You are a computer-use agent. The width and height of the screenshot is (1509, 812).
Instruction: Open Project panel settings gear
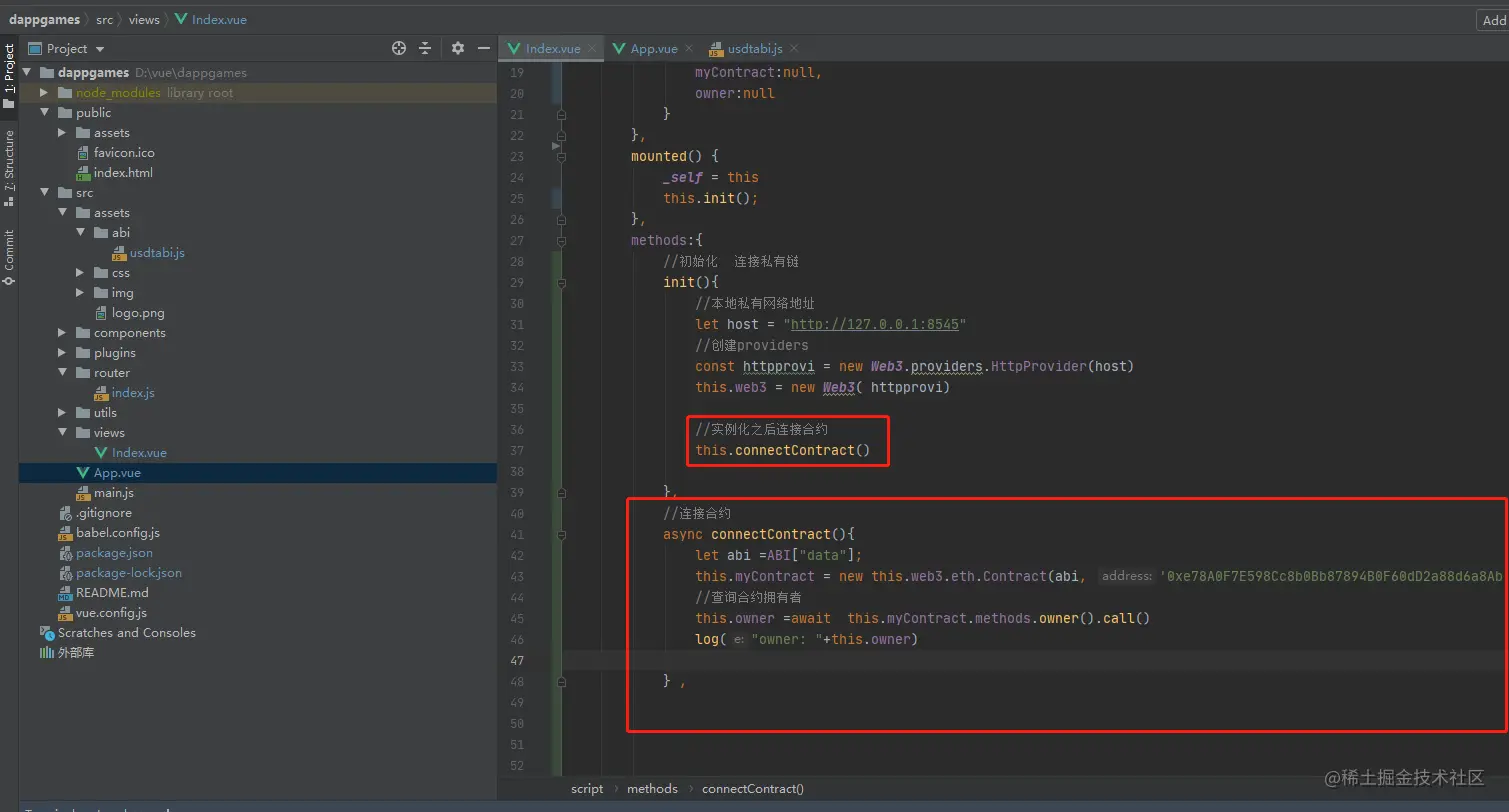click(458, 48)
